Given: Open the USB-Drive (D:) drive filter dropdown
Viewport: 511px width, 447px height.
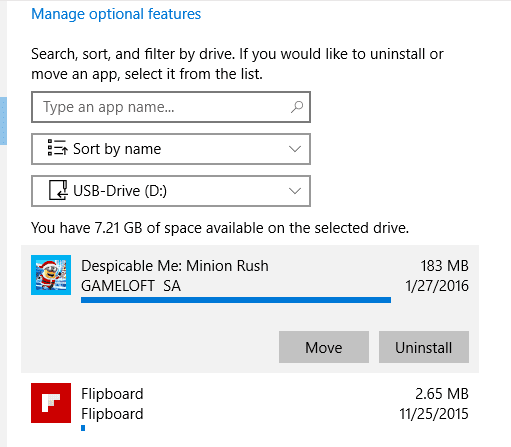Looking at the screenshot, I should click(171, 191).
